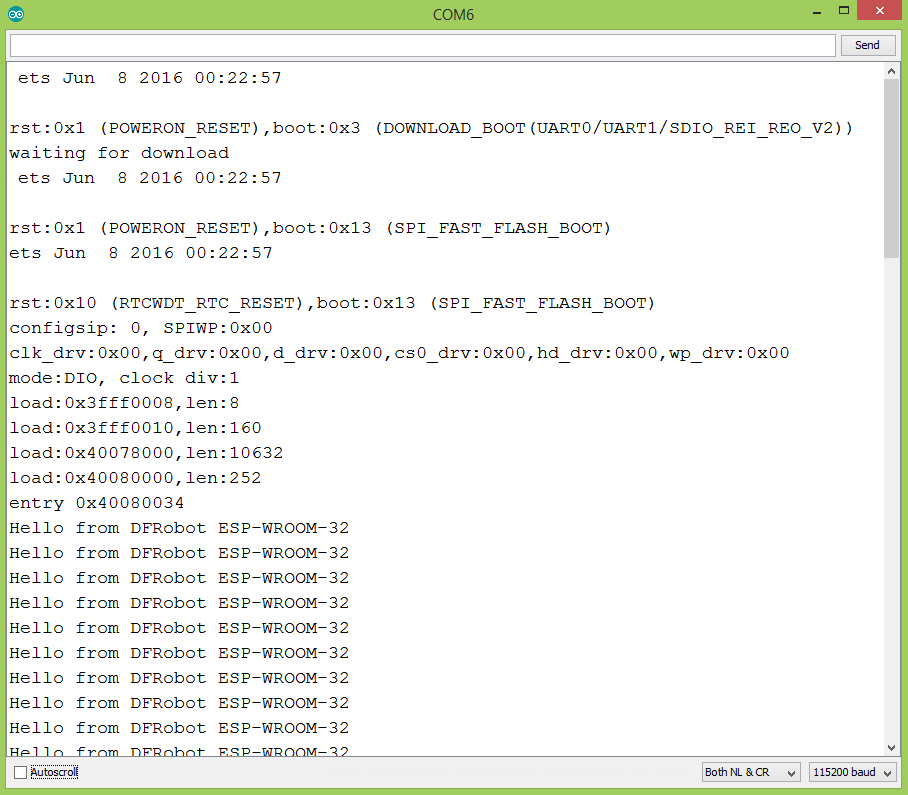Maximize the COM6 window
Screen dimensions: 908x795
843,11
